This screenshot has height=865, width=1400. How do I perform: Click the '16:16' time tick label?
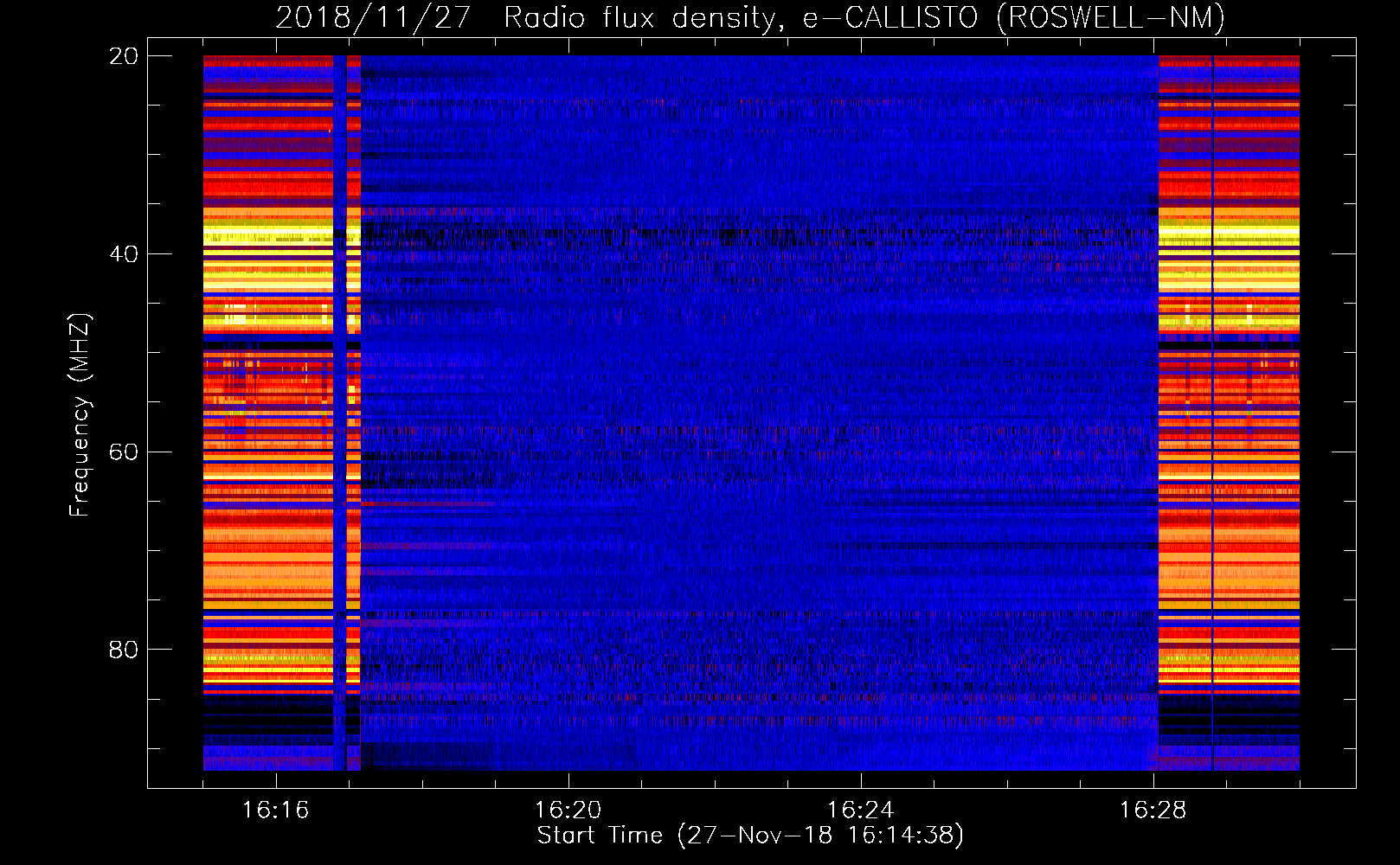coord(276,811)
